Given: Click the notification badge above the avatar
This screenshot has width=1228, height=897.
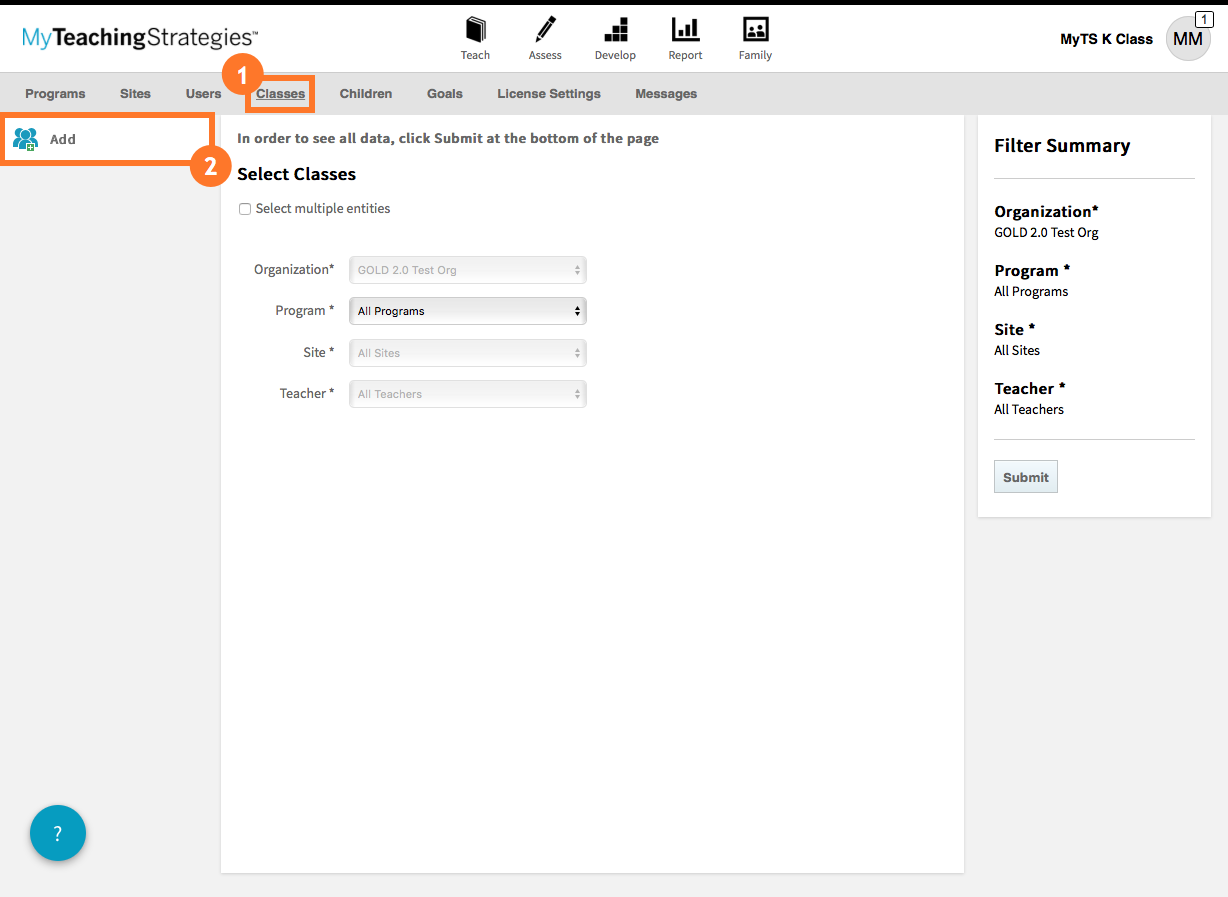Looking at the screenshot, I should point(1202,19).
